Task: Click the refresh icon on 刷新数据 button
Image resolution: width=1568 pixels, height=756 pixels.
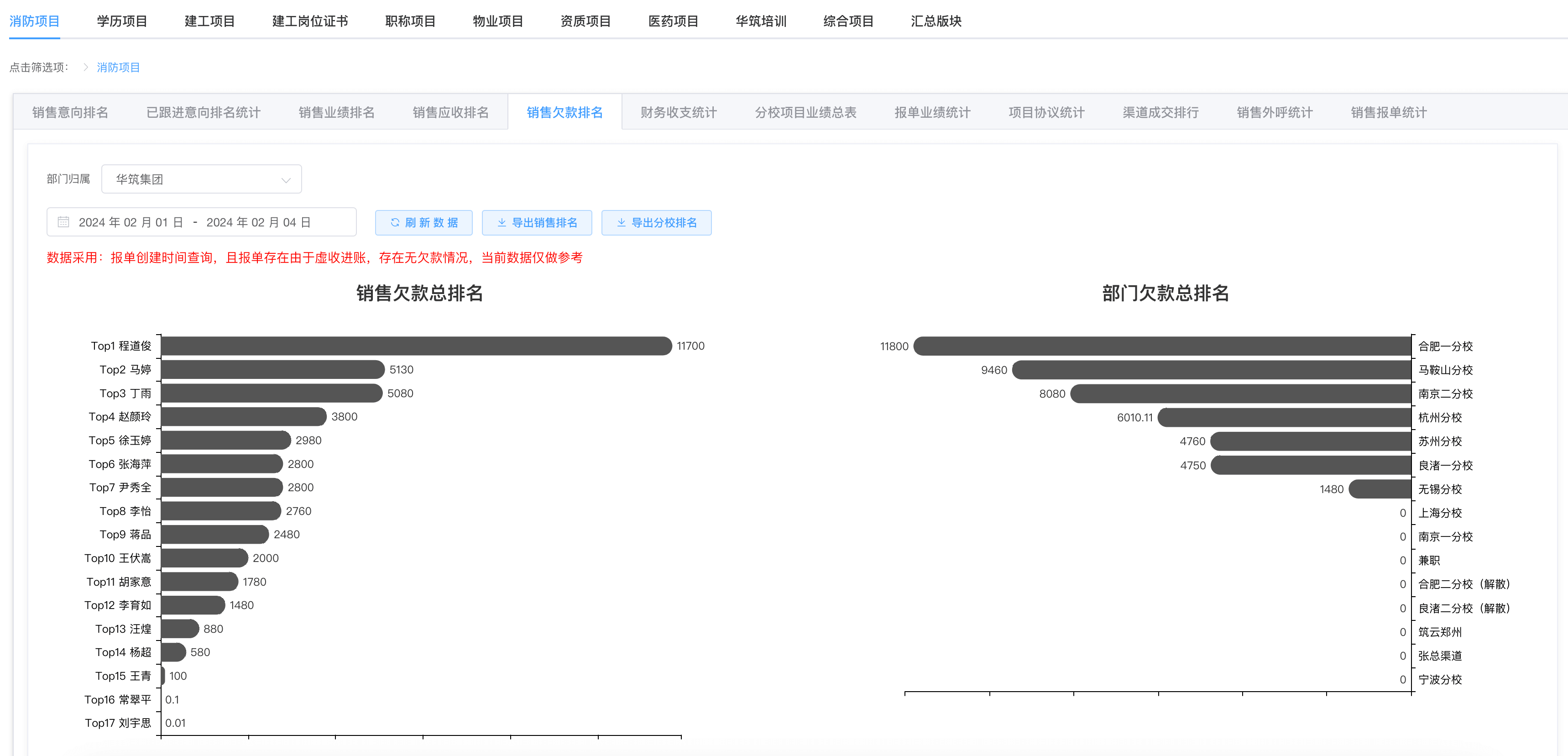Action: click(395, 222)
